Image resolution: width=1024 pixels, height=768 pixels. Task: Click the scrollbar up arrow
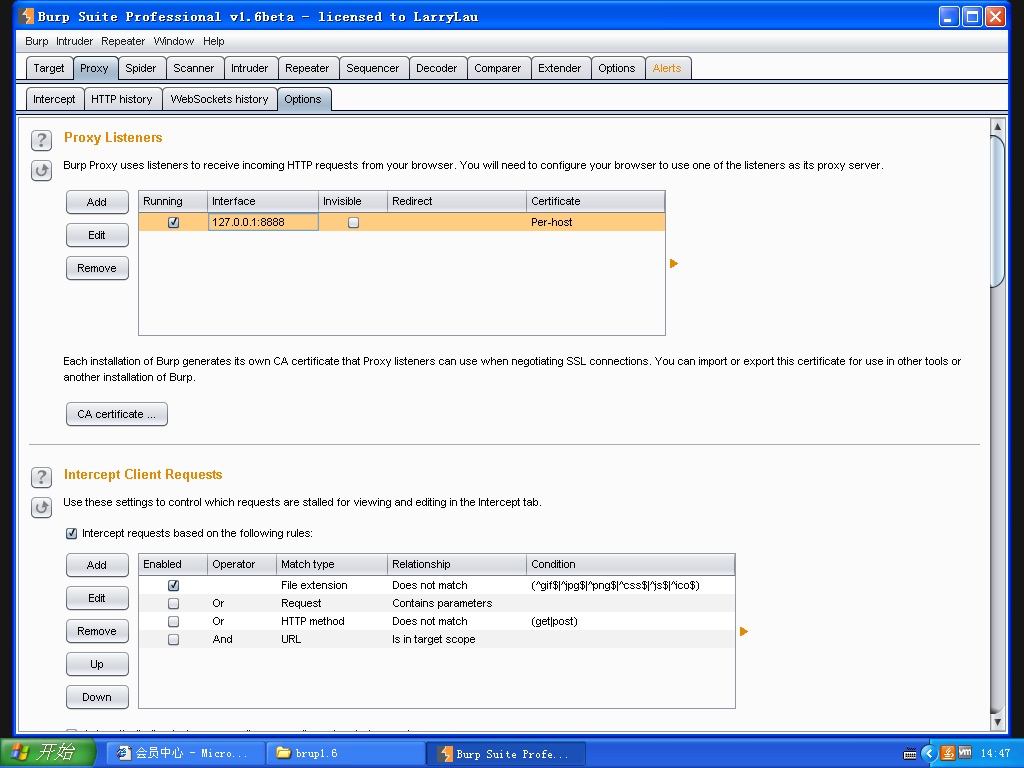[997, 126]
